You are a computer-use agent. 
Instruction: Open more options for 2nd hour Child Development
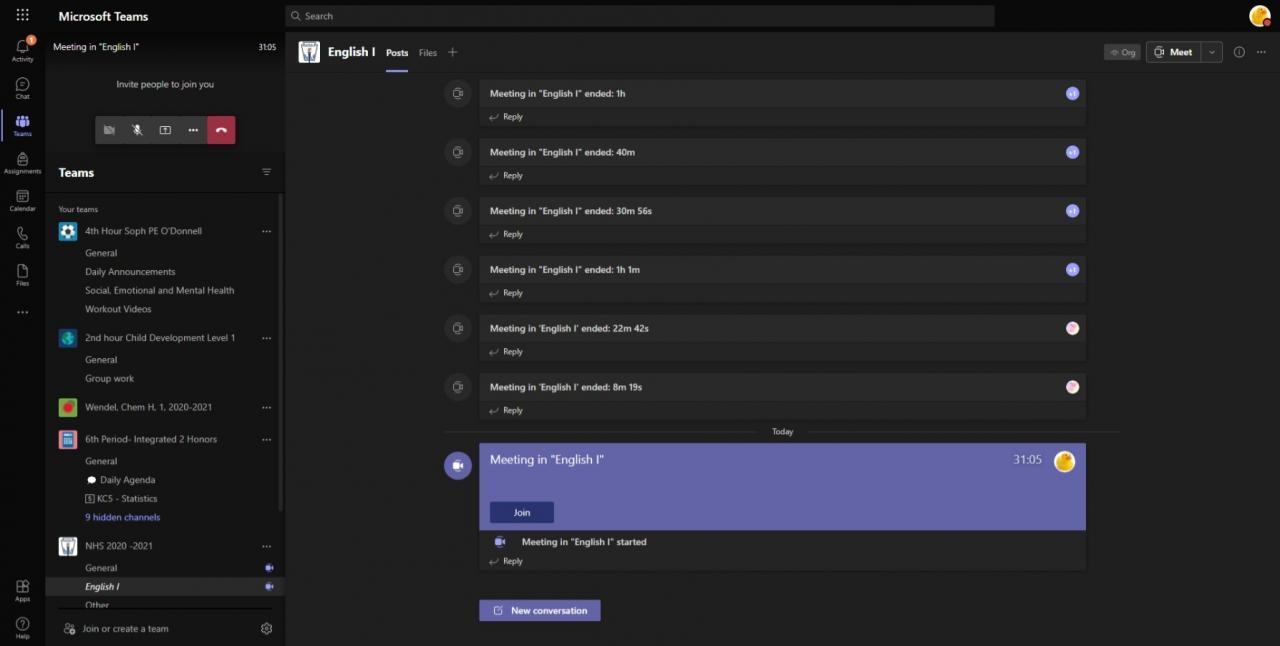(x=266, y=338)
